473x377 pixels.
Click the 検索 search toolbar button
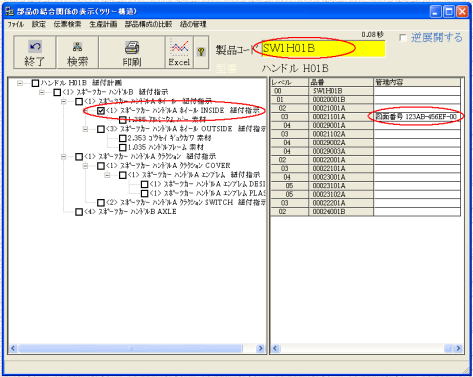click(x=77, y=52)
